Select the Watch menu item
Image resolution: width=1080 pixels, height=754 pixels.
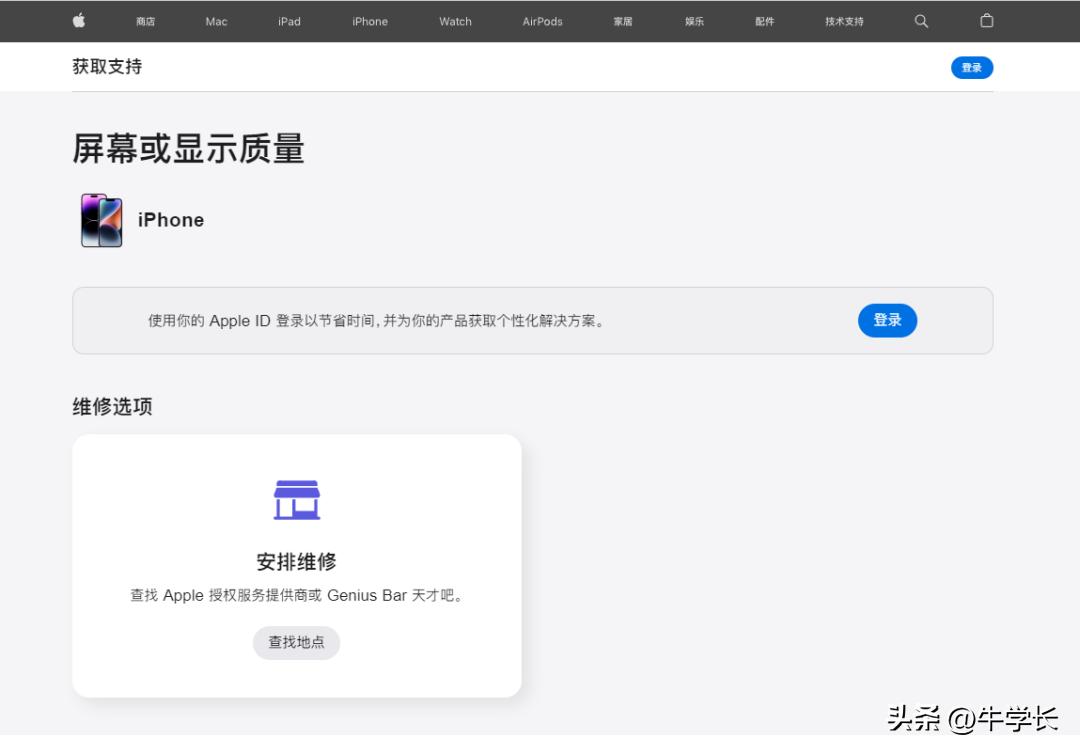tap(455, 20)
